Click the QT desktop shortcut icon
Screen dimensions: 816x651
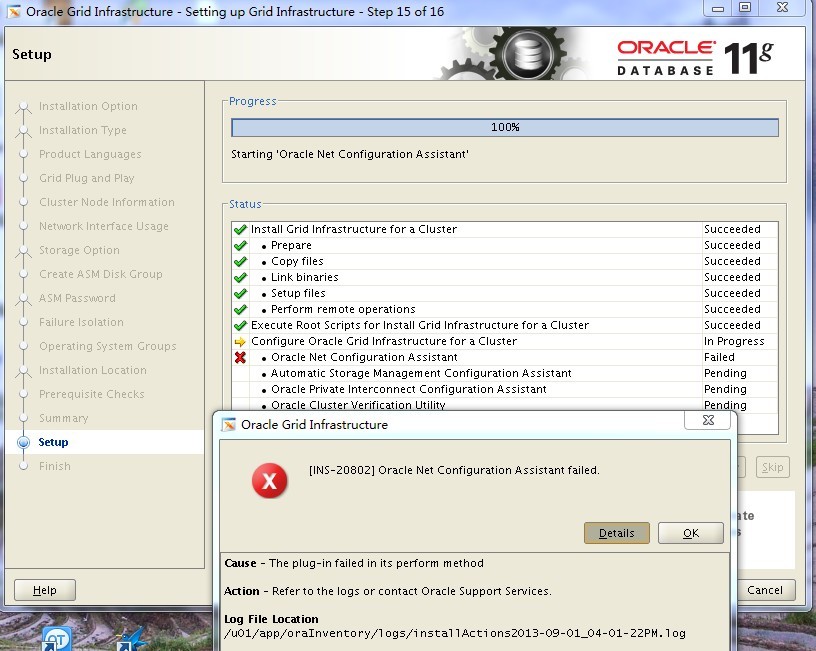click(x=57, y=639)
